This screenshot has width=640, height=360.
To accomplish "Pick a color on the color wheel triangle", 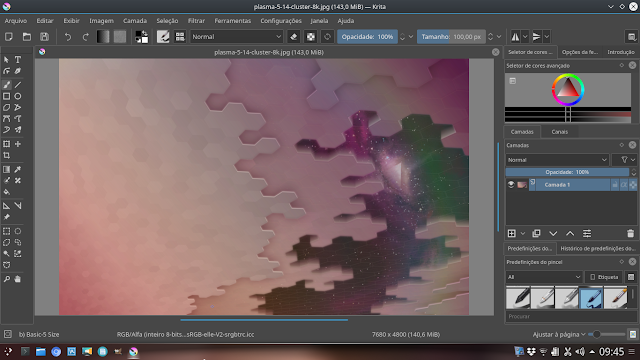I will (x=568, y=88).
